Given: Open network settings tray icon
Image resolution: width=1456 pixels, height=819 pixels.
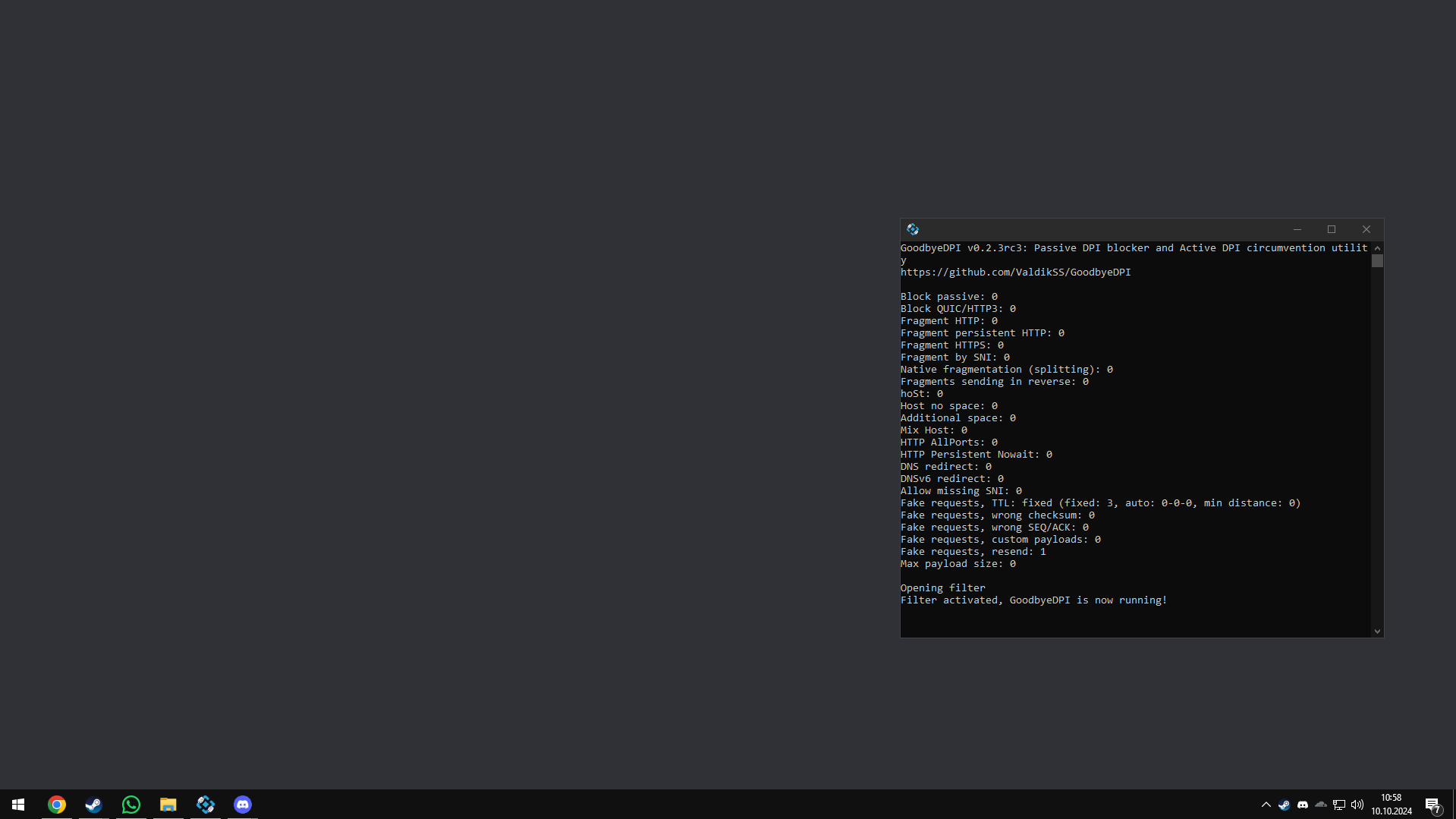Looking at the screenshot, I should (x=1339, y=805).
